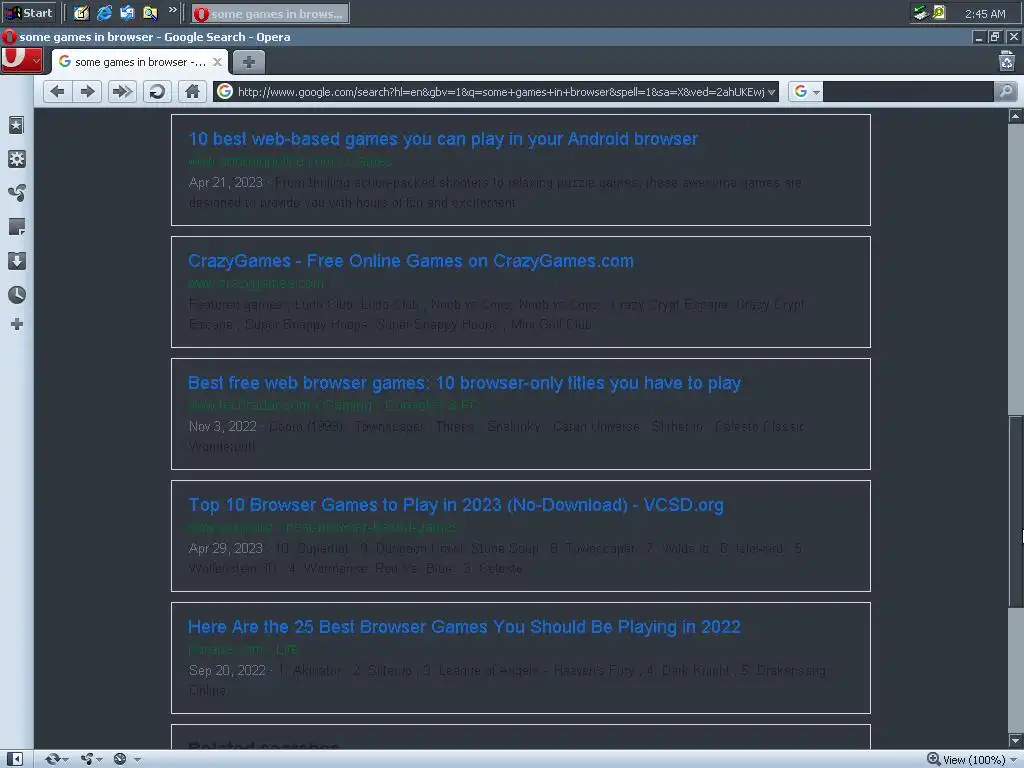Open the search engine selector dropdown

(805, 92)
